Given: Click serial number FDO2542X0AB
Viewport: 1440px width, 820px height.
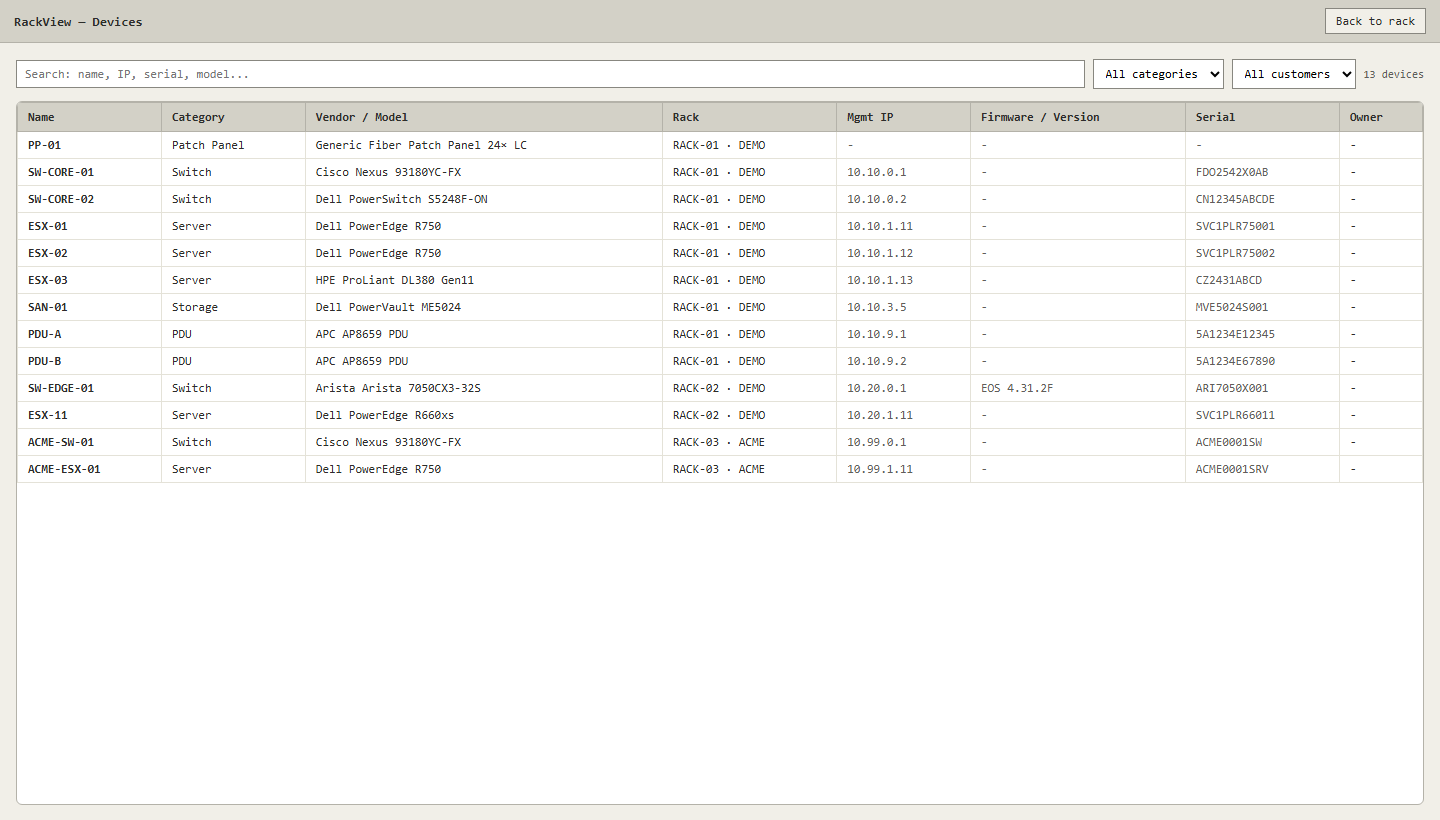Looking at the screenshot, I should [x=1232, y=172].
